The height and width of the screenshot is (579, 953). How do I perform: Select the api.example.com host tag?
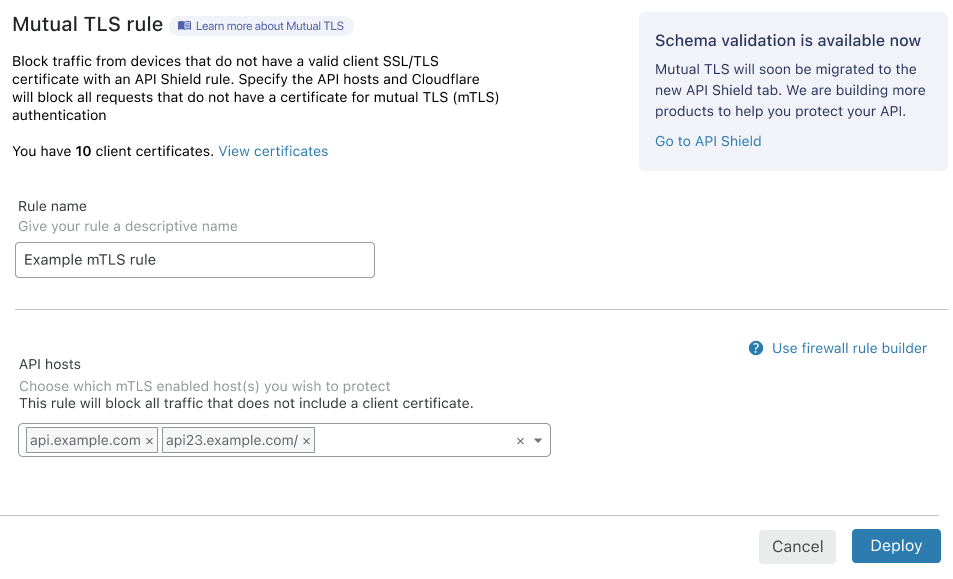coord(85,440)
